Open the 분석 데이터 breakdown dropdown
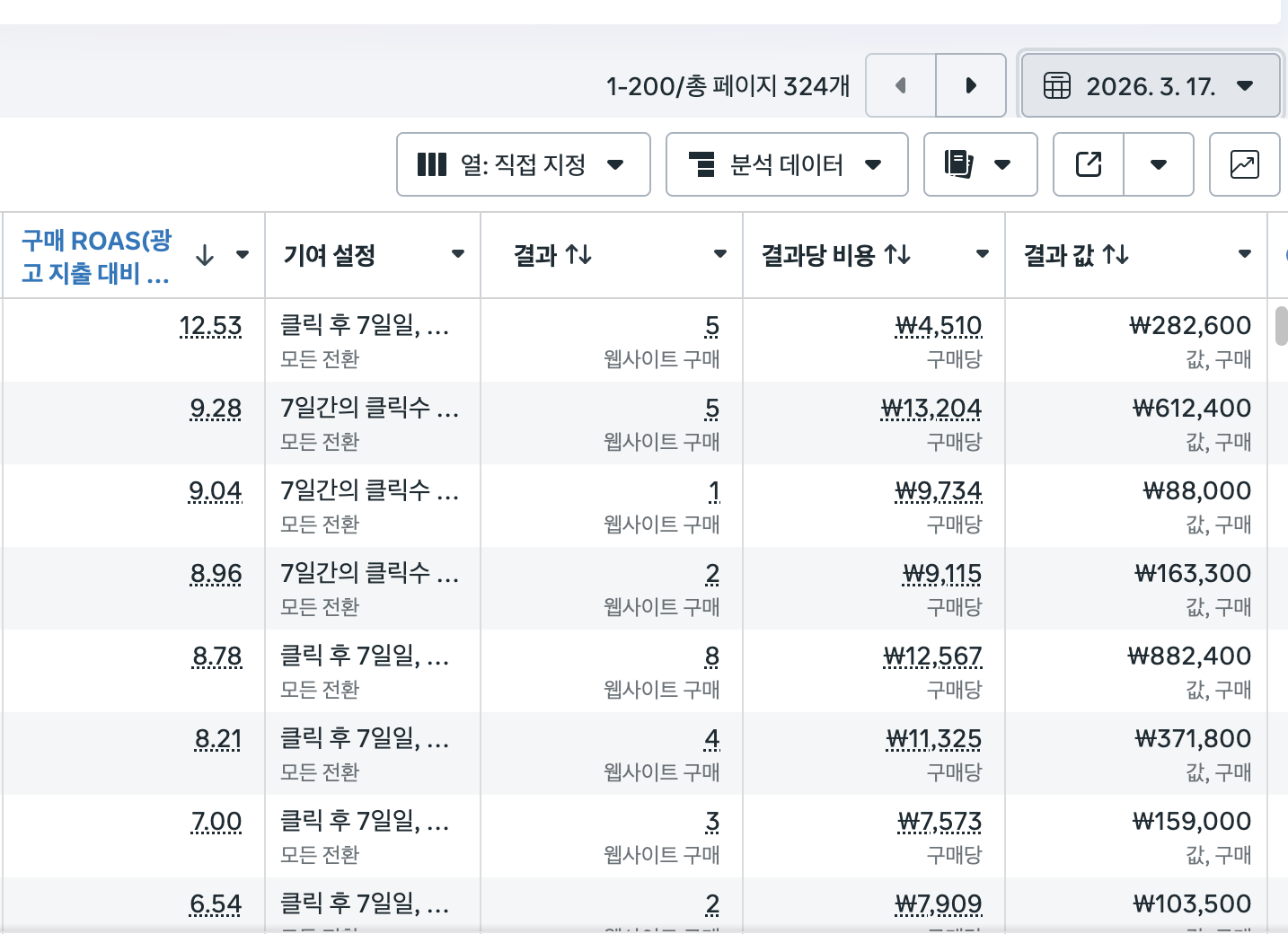This screenshot has width=1288, height=934. coord(786,164)
